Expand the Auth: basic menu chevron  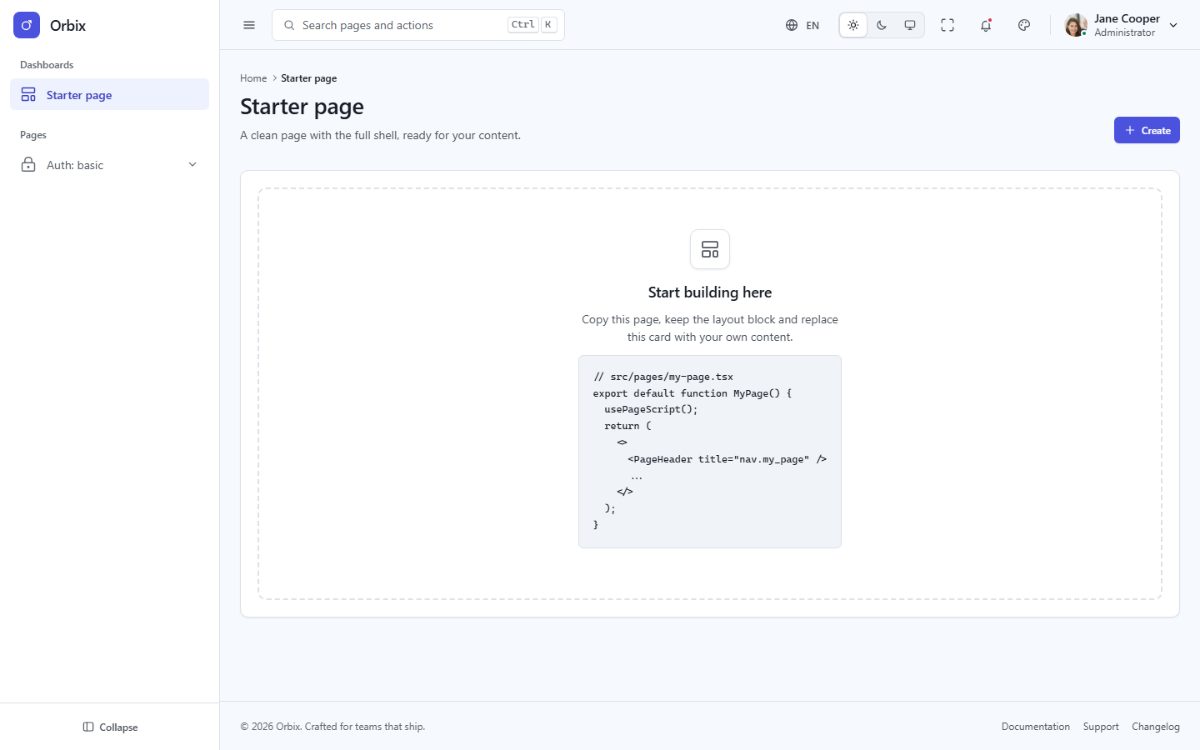pos(193,165)
